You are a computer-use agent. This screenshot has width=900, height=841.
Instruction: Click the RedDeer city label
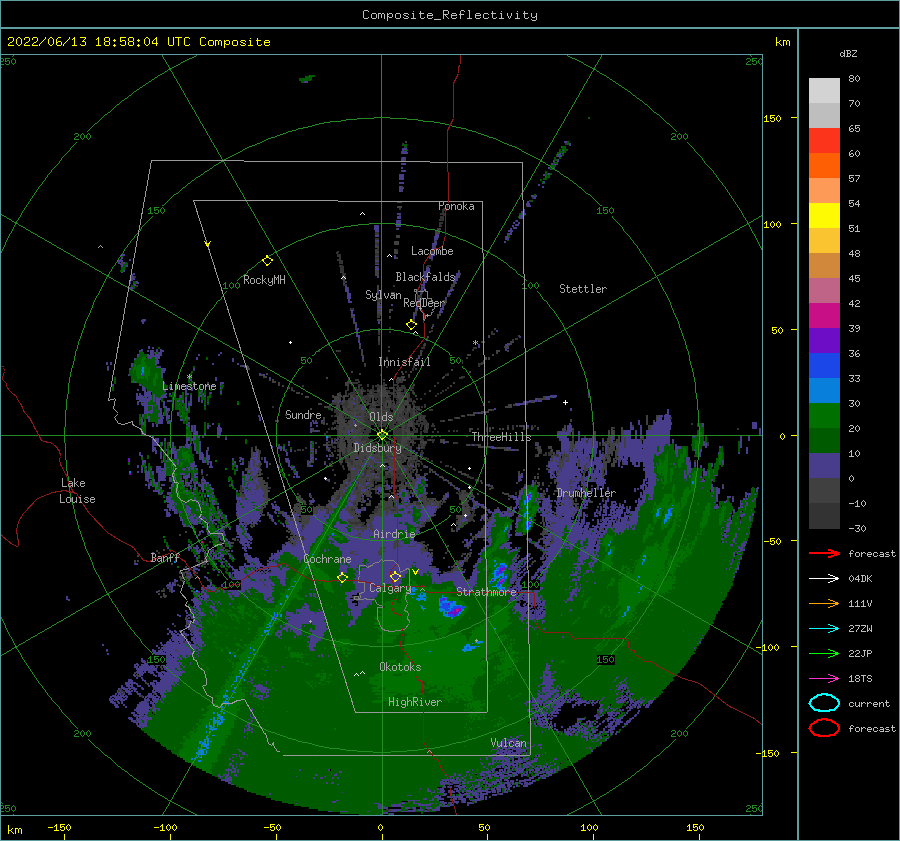pos(424,303)
